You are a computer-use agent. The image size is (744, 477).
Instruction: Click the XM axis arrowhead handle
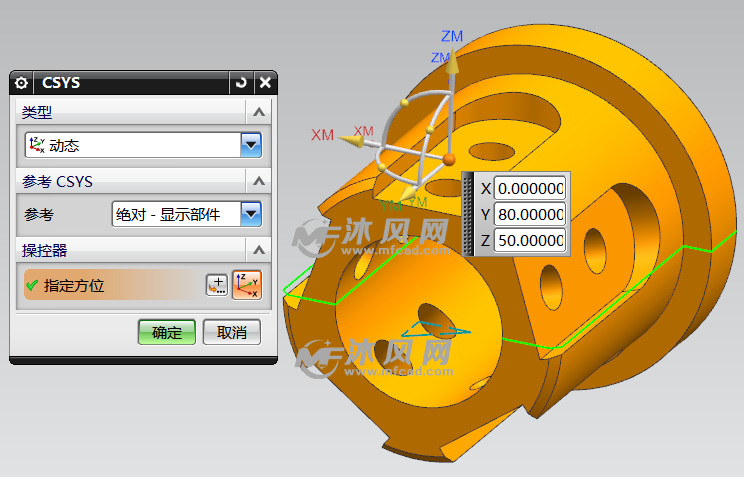[352, 141]
